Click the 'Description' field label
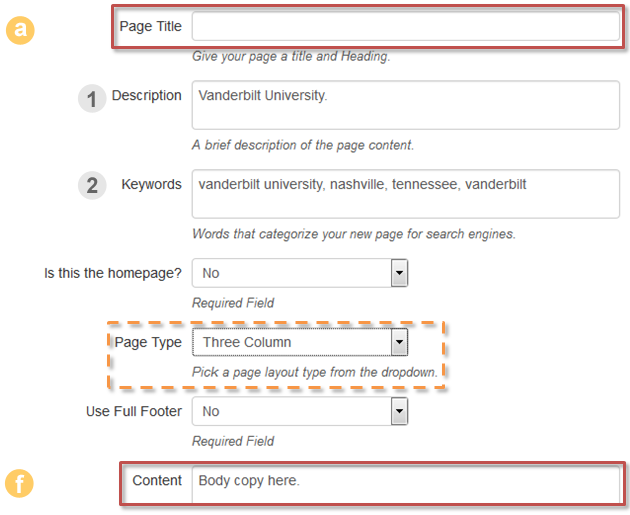630x515 pixels. [146, 96]
